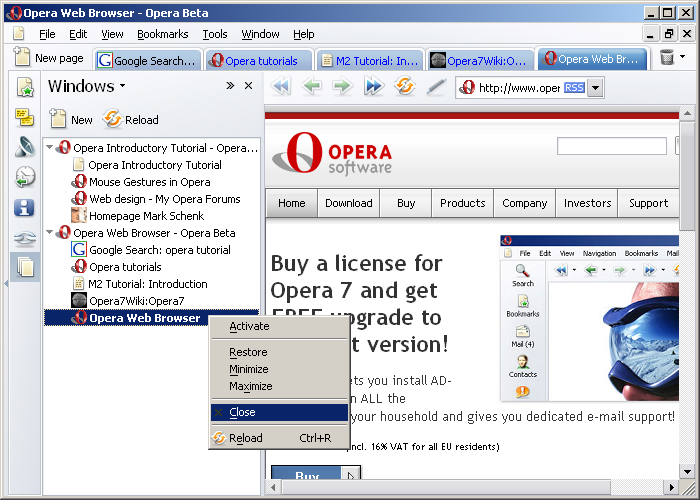Click the Reload icon in address toolbar

coord(404,87)
